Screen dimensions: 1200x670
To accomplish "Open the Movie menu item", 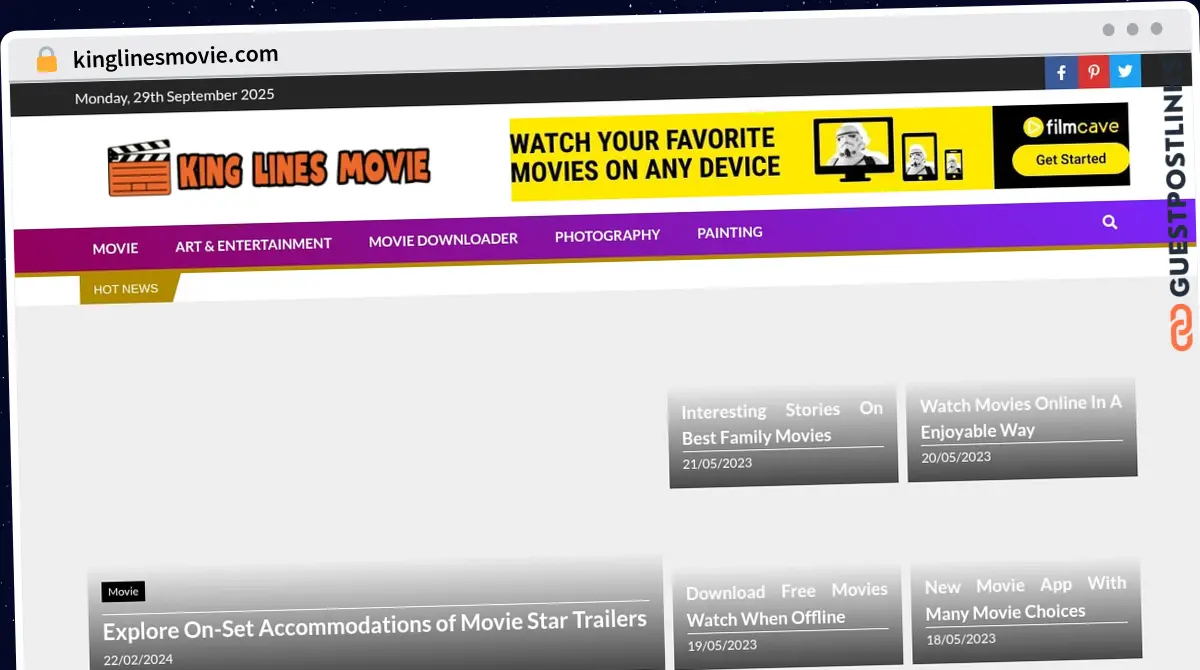I will 115,248.
